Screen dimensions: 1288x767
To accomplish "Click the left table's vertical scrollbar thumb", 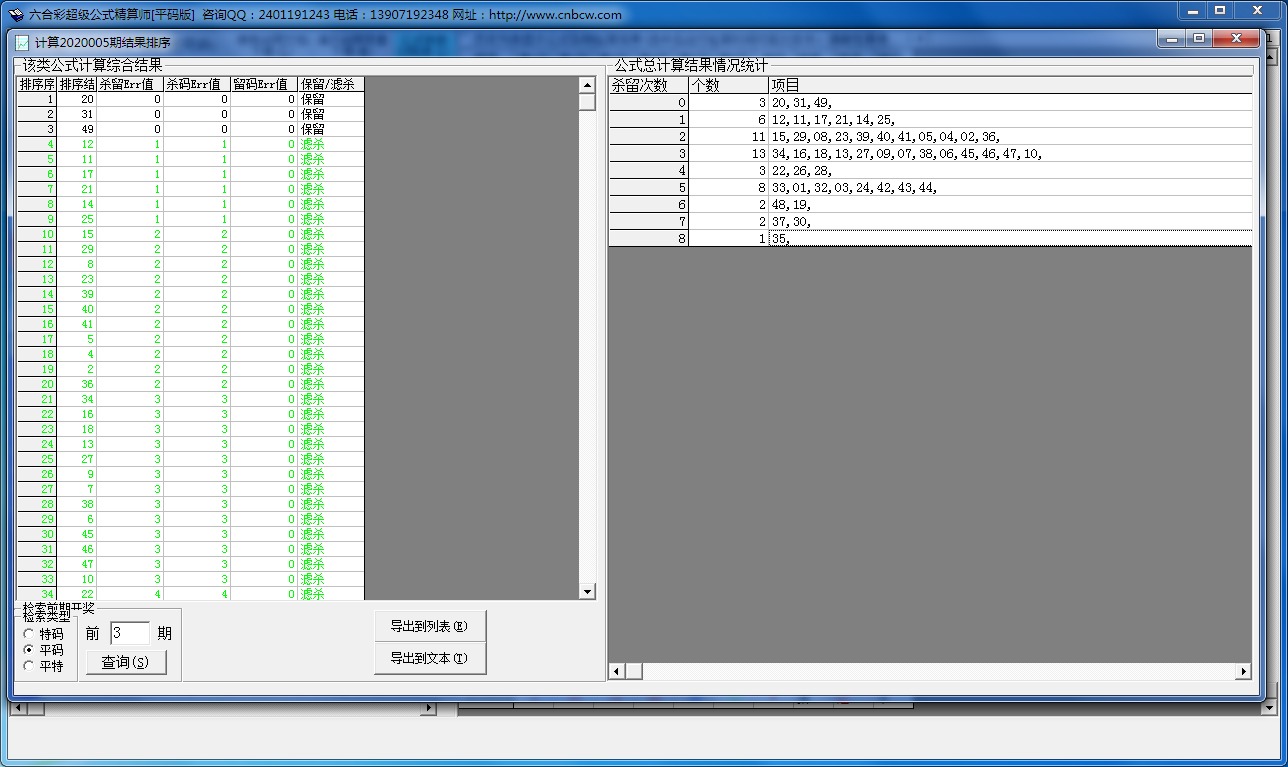I will (x=587, y=102).
